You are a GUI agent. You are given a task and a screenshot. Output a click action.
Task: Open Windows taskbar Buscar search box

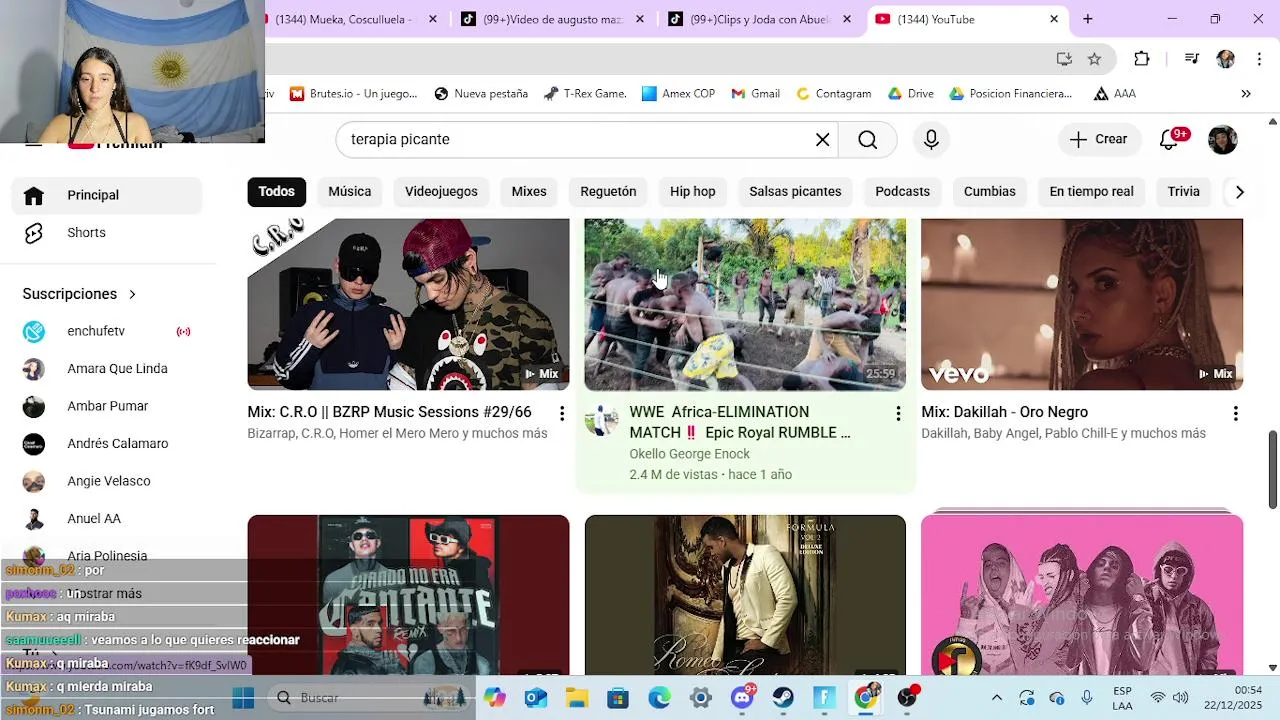pyautogui.click(x=370, y=697)
